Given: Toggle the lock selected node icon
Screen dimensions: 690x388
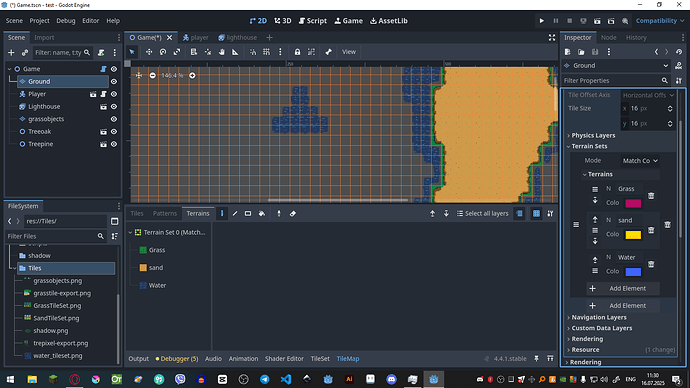Looking at the screenshot, I should [297, 52].
